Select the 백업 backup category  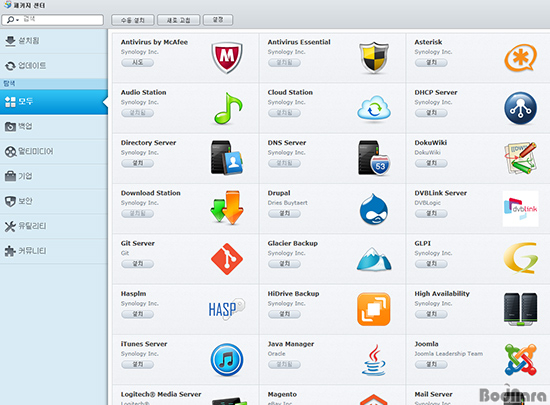coord(54,127)
